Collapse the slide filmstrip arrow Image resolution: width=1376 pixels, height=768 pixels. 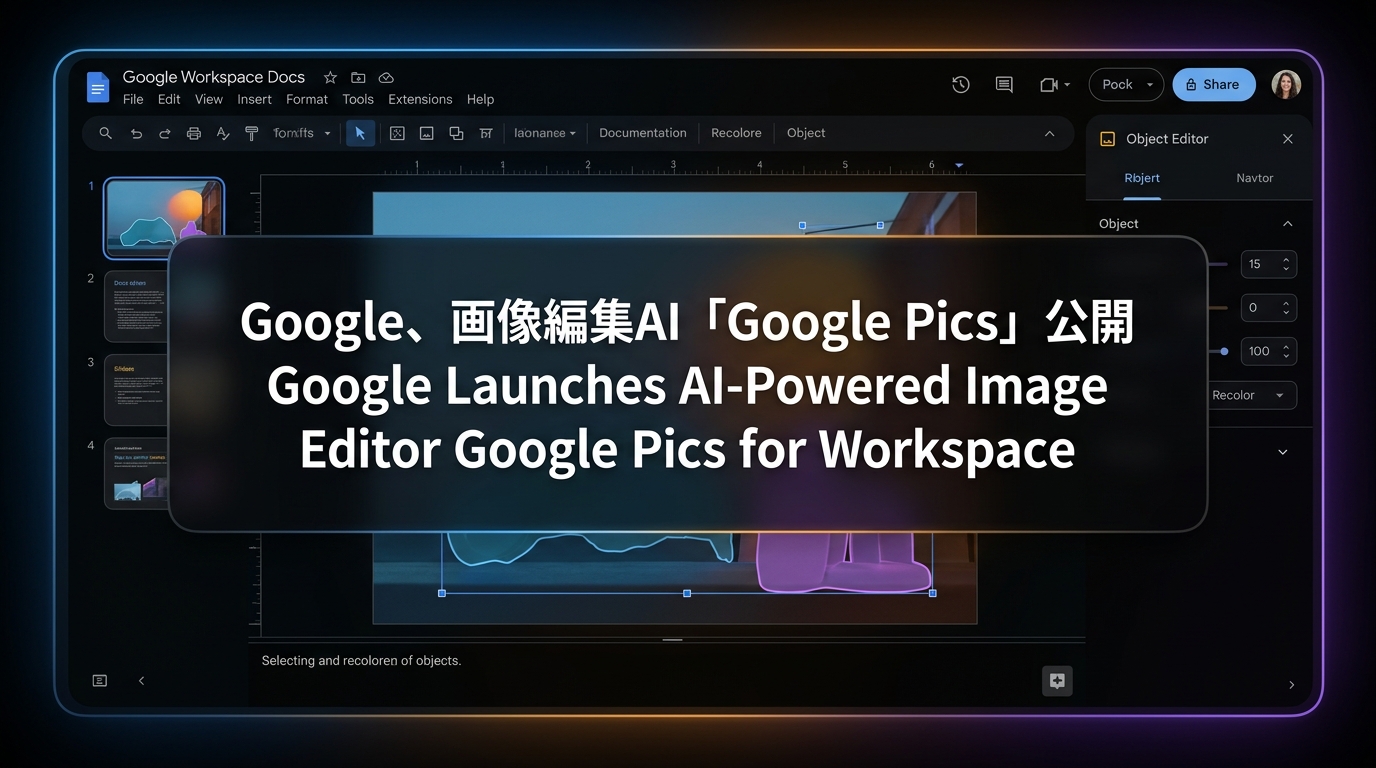[x=141, y=681]
